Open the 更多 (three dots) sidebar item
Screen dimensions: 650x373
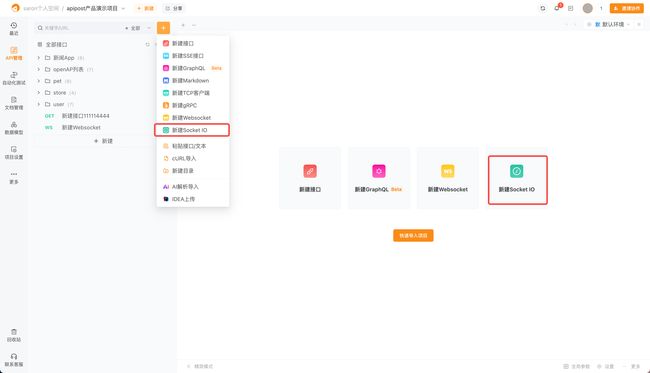click(x=14, y=177)
